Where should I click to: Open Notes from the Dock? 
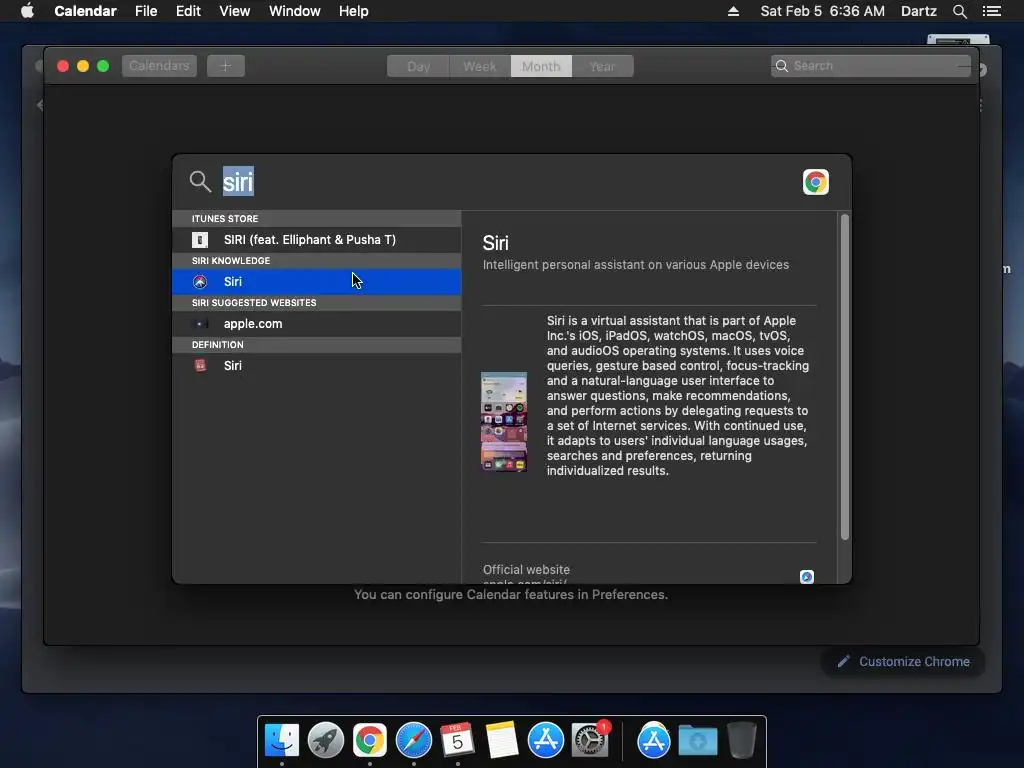click(x=502, y=741)
